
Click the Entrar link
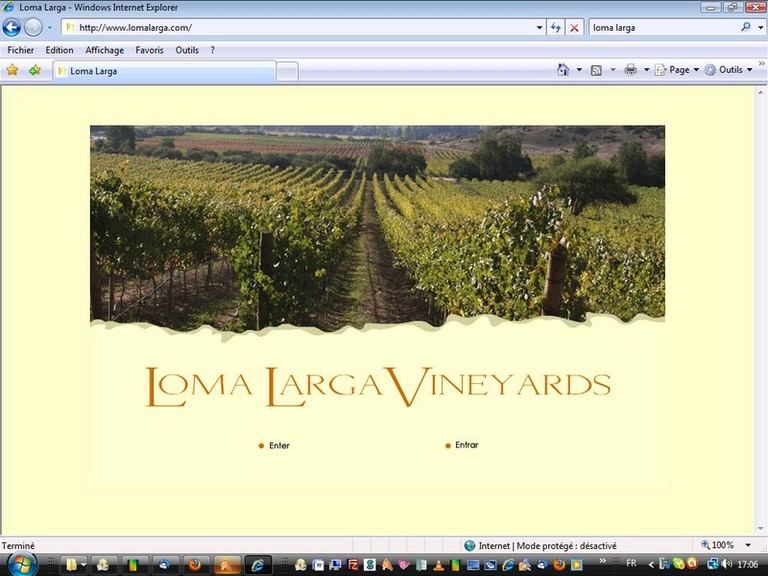tap(466, 445)
